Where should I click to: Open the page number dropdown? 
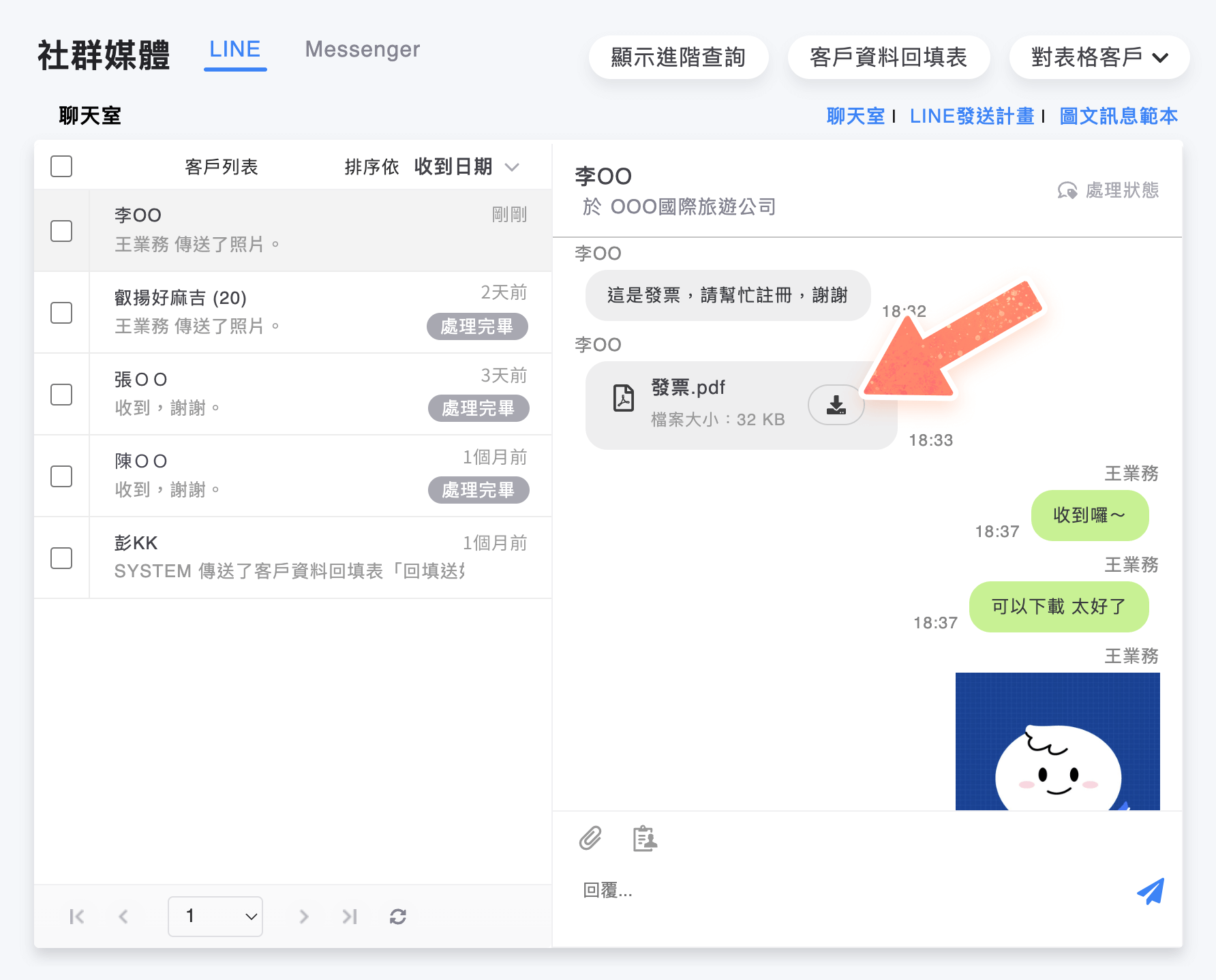pos(215,917)
